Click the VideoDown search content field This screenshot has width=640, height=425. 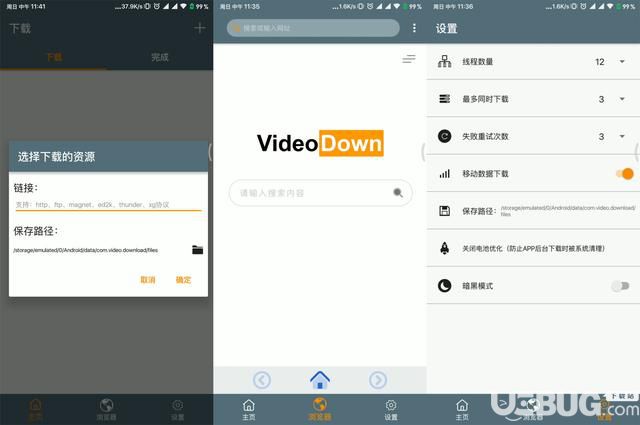320,193
